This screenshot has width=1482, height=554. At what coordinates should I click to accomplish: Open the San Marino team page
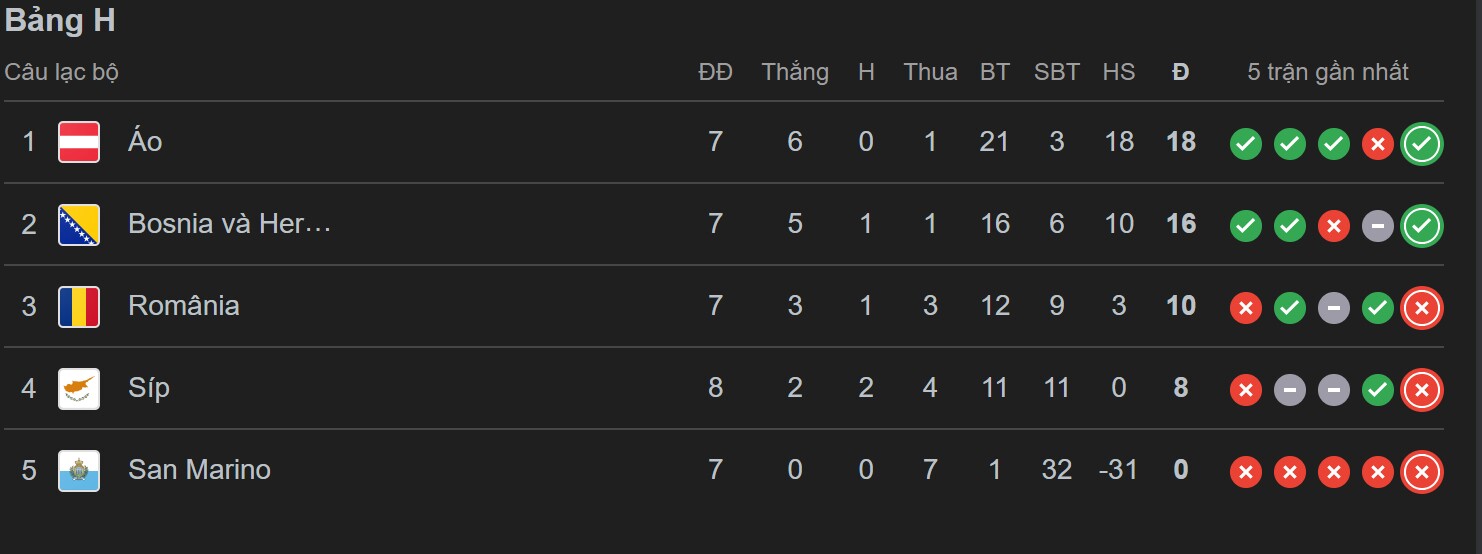199,470
